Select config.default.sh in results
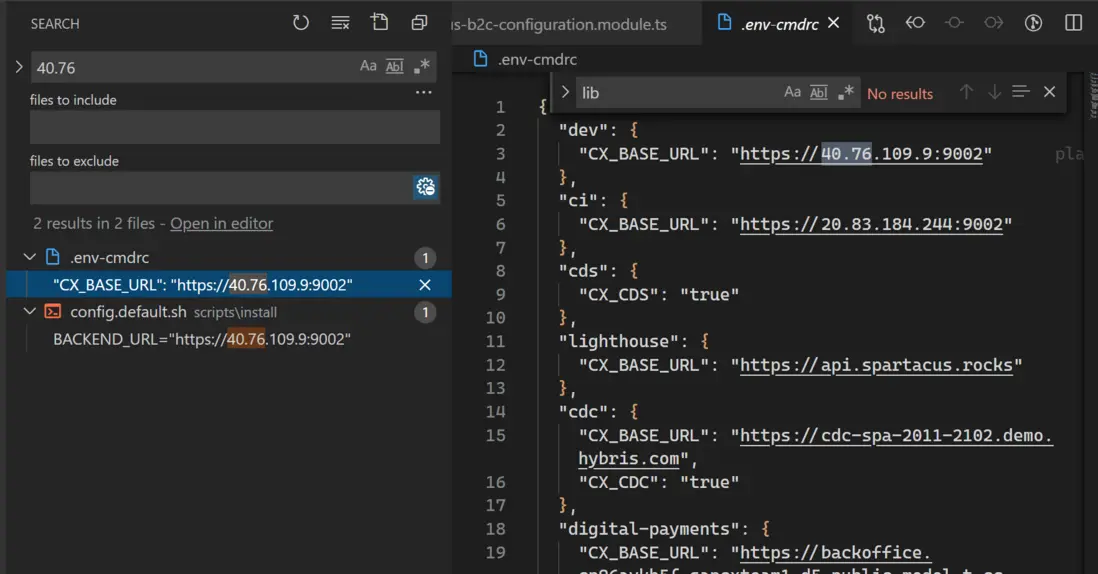Image resolution: width=1098 pixels, height=574 pixels. [x=128, y=312]
